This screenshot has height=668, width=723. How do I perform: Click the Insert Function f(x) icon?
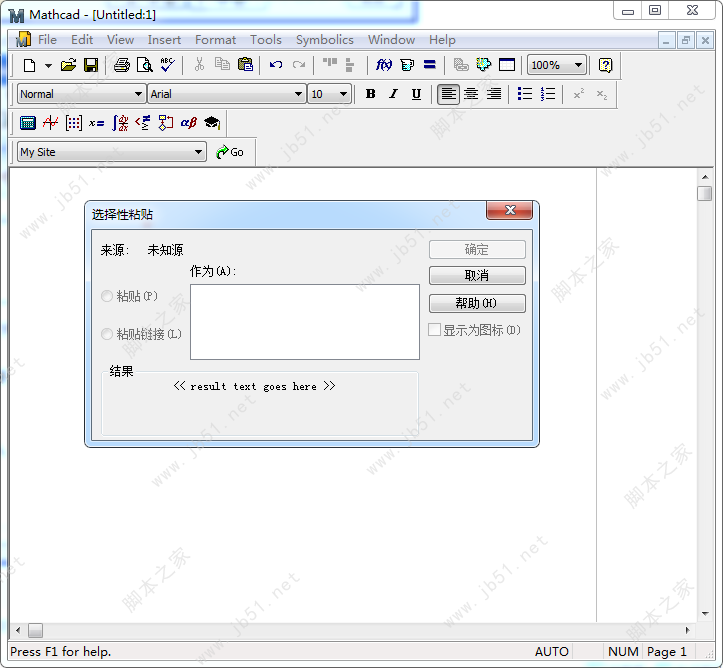coord(383,65)
